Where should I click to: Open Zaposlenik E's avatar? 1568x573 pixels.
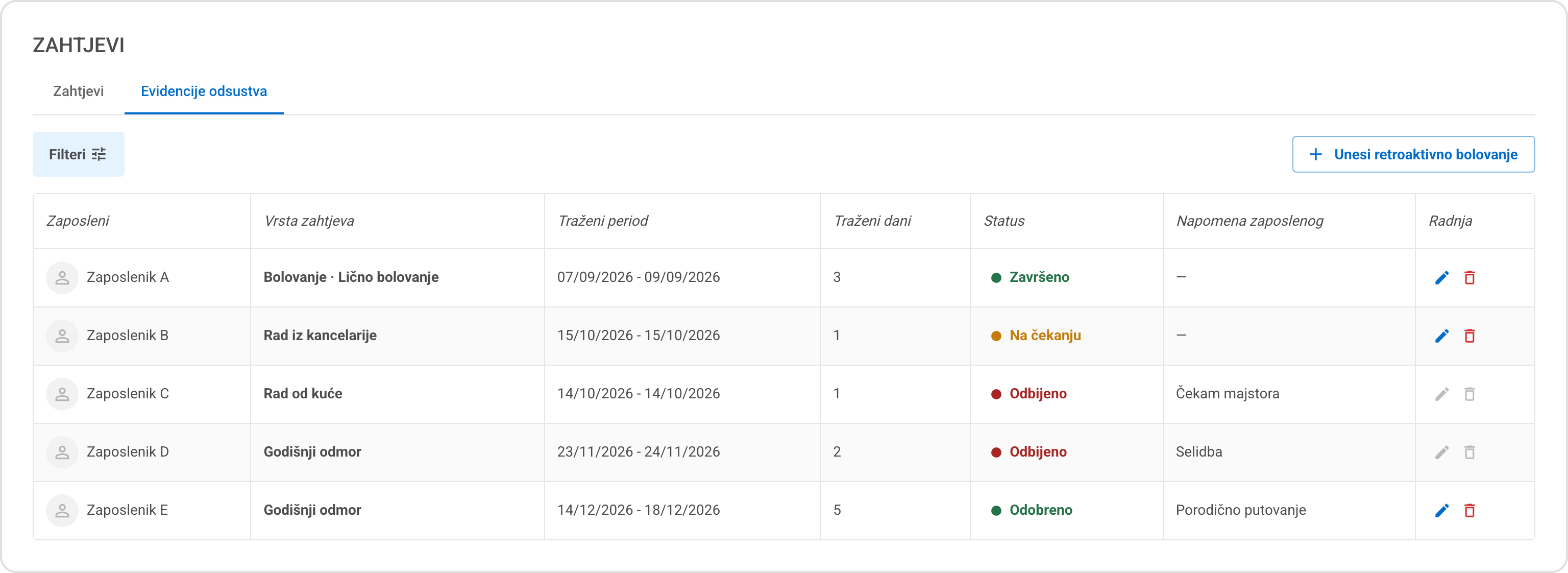[x=62, y=510]
